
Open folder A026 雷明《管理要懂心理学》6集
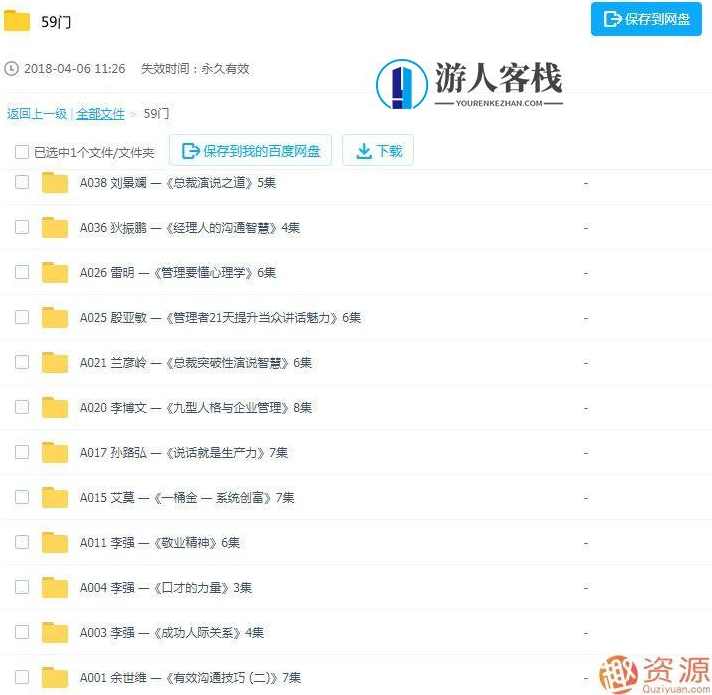tap(178, 272)
